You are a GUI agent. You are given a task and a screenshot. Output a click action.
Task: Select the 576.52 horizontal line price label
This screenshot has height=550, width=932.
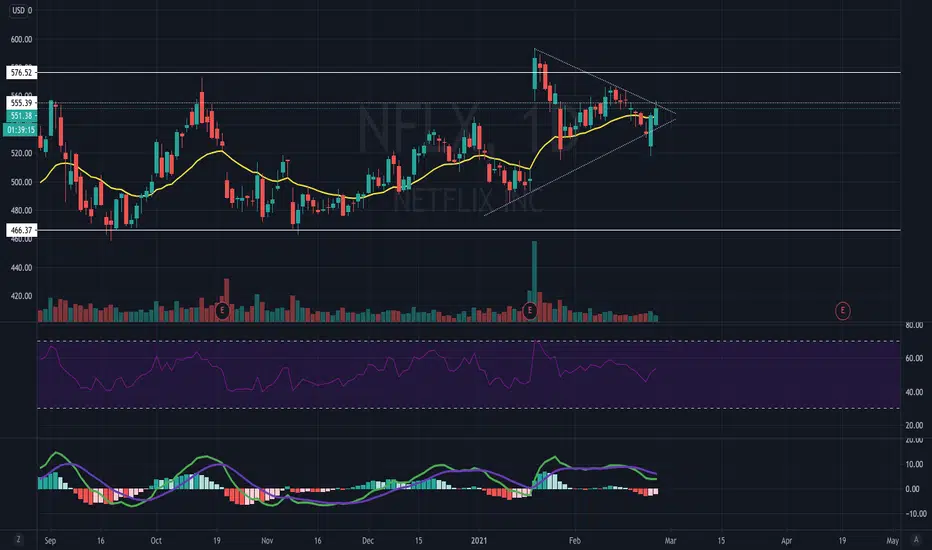(21, 73)
